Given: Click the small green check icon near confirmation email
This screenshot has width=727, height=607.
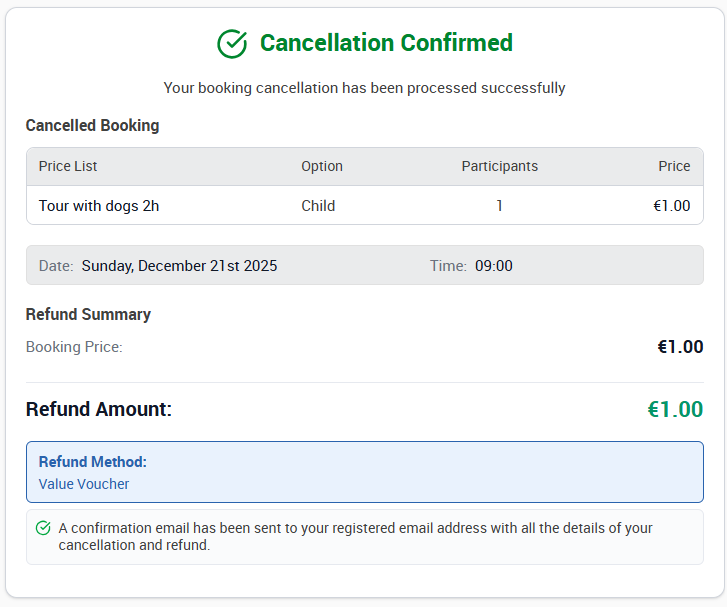Looking at the screenshot, I should coord(43,528).
